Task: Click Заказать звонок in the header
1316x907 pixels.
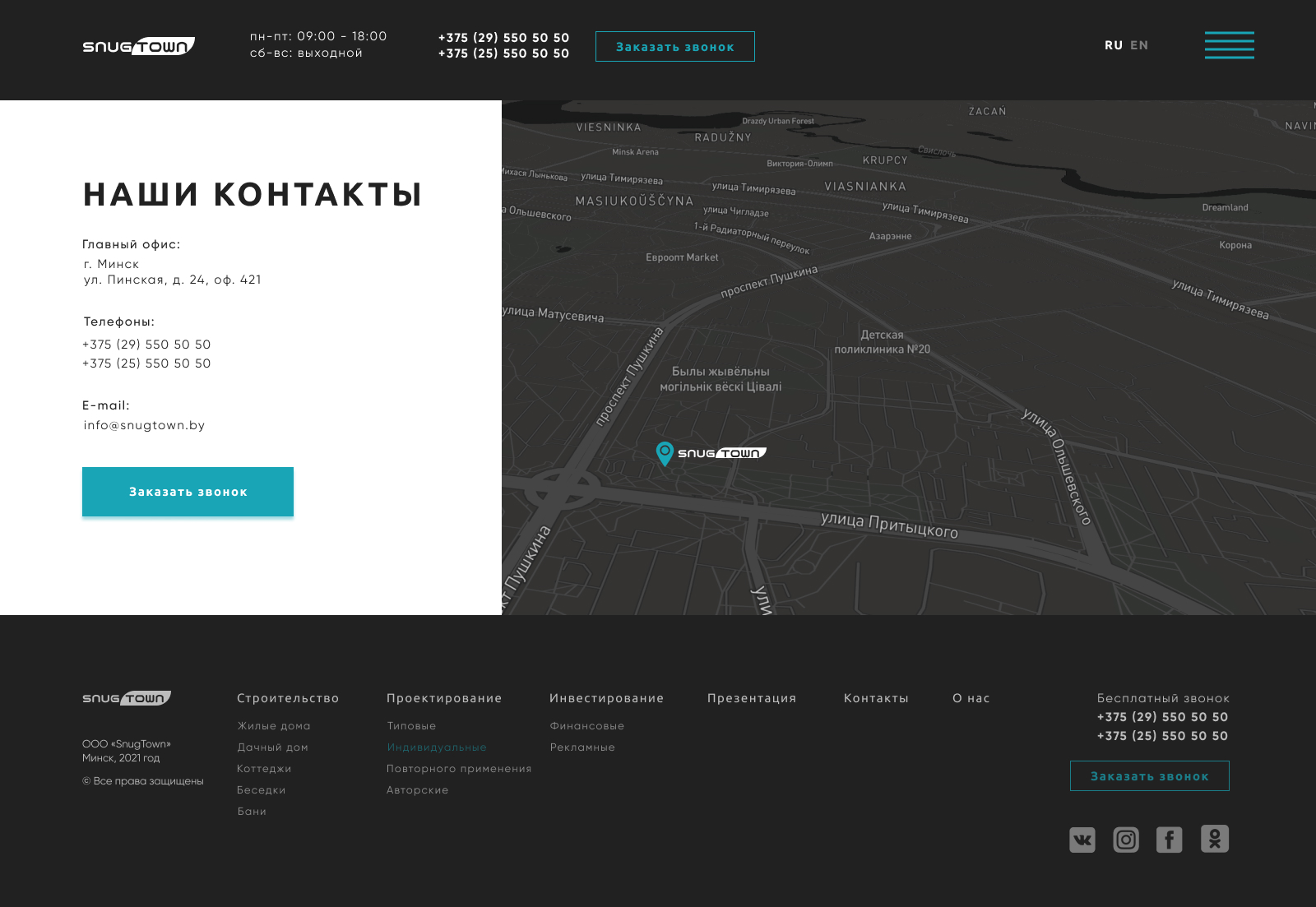Action: 674,47
